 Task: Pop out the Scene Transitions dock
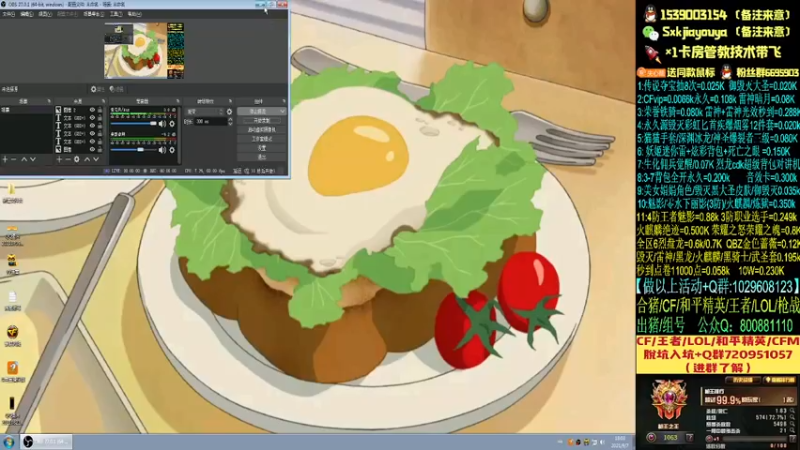point(230,102)
